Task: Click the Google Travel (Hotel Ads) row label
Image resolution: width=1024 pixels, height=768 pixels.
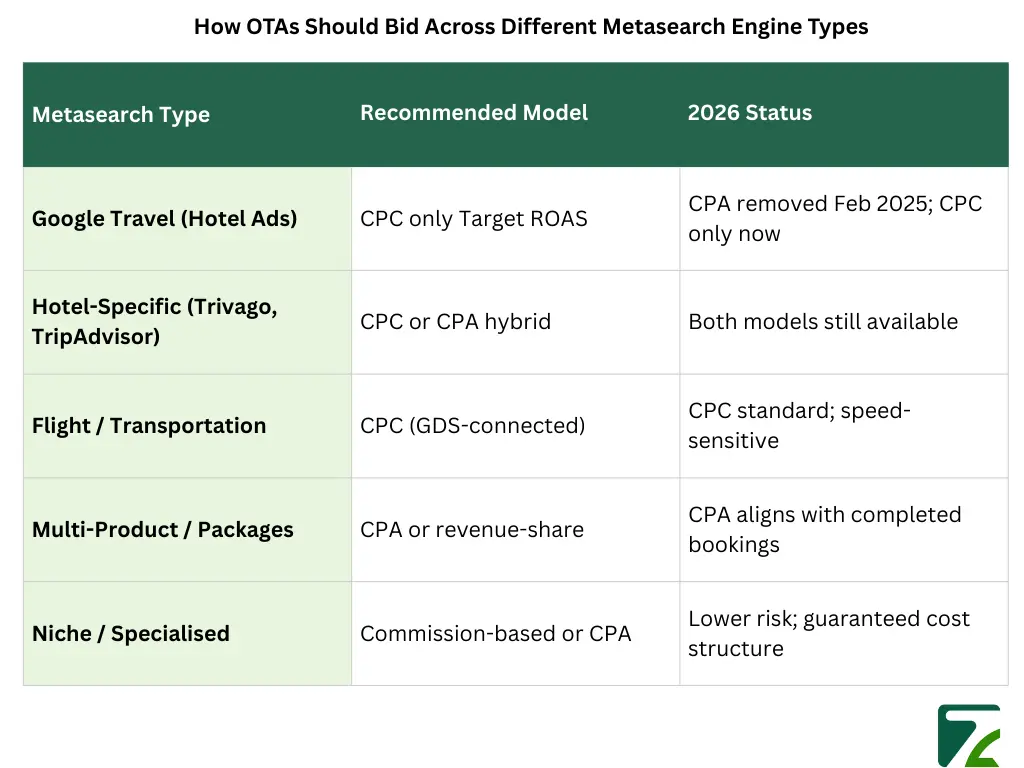Action: click(x=165, y=219)
